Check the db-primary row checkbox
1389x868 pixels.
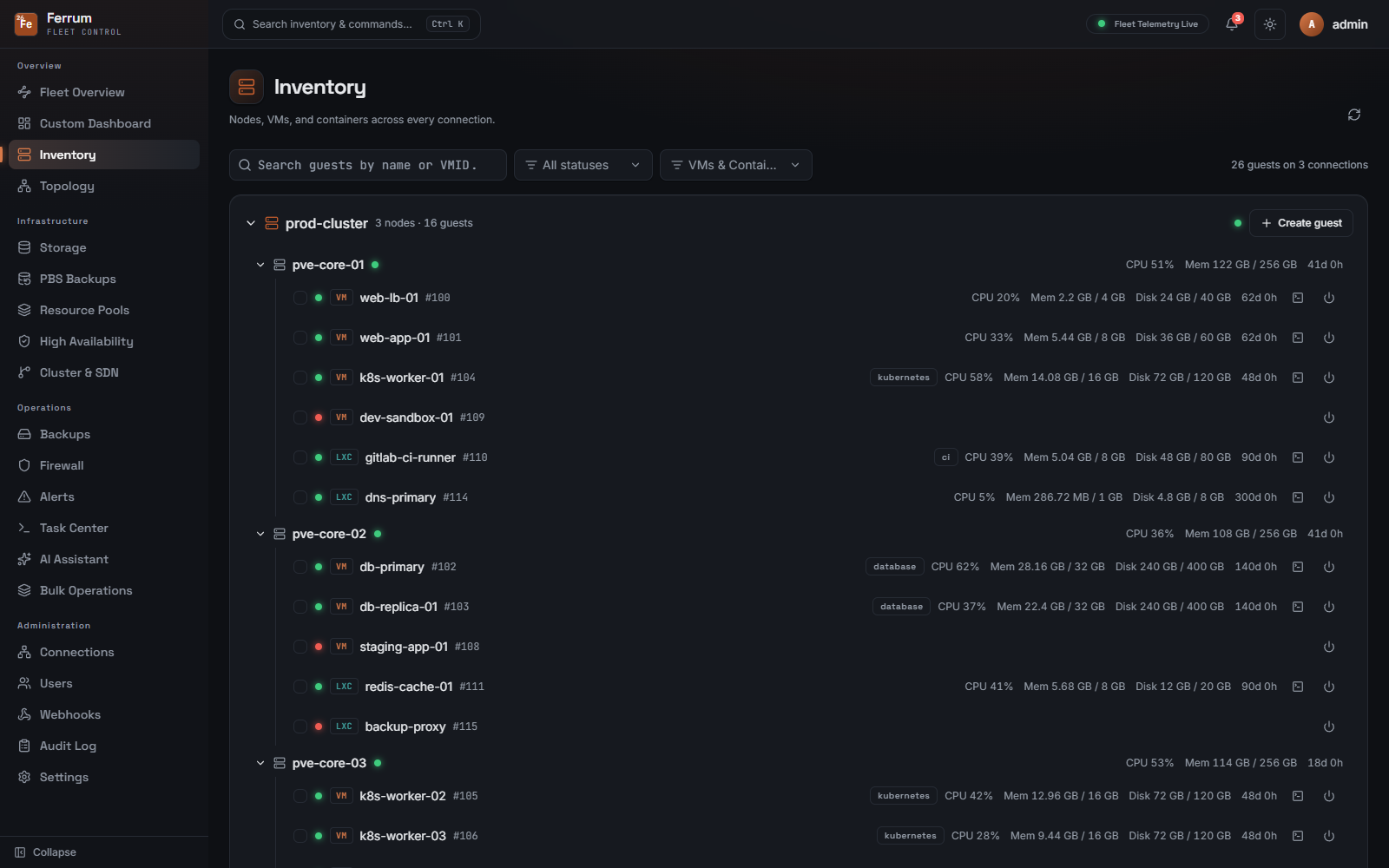pyautogui.click(x=300, y=567)
